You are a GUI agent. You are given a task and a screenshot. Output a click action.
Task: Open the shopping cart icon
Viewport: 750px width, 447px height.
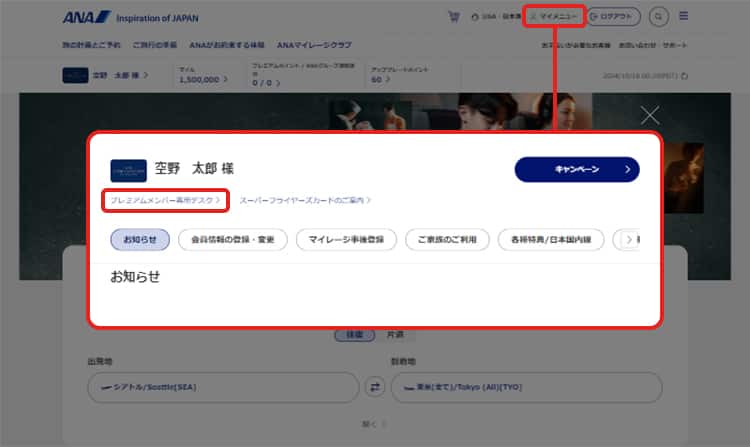coord(454,17)
